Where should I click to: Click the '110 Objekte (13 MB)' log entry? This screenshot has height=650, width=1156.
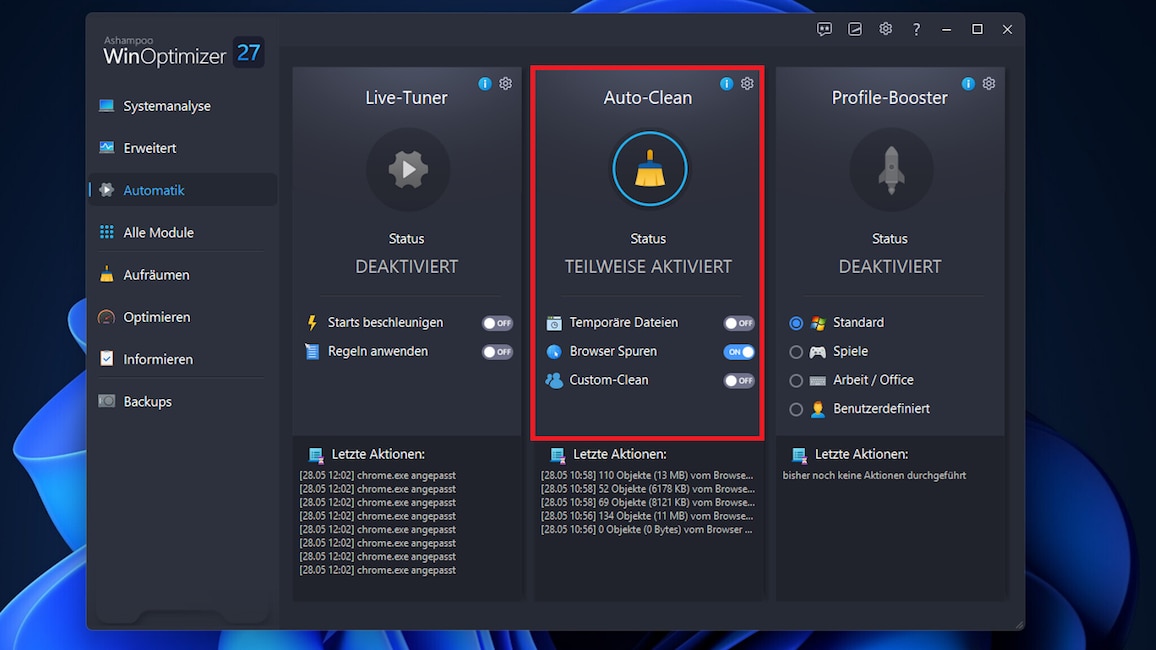click(x=647, y=475)
